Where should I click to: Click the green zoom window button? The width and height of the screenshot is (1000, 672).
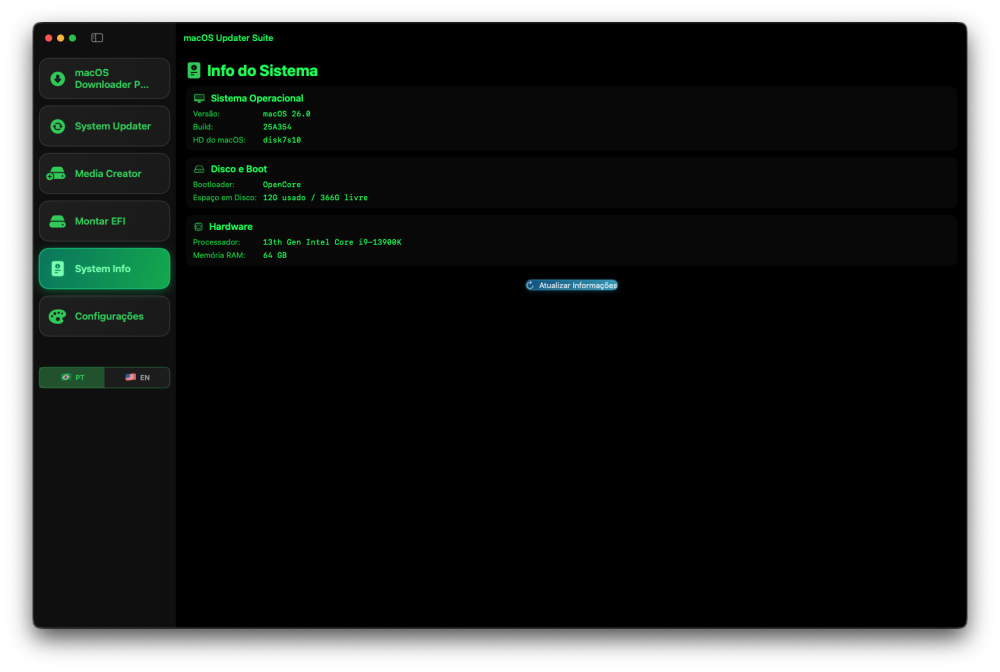click(73, 38)
